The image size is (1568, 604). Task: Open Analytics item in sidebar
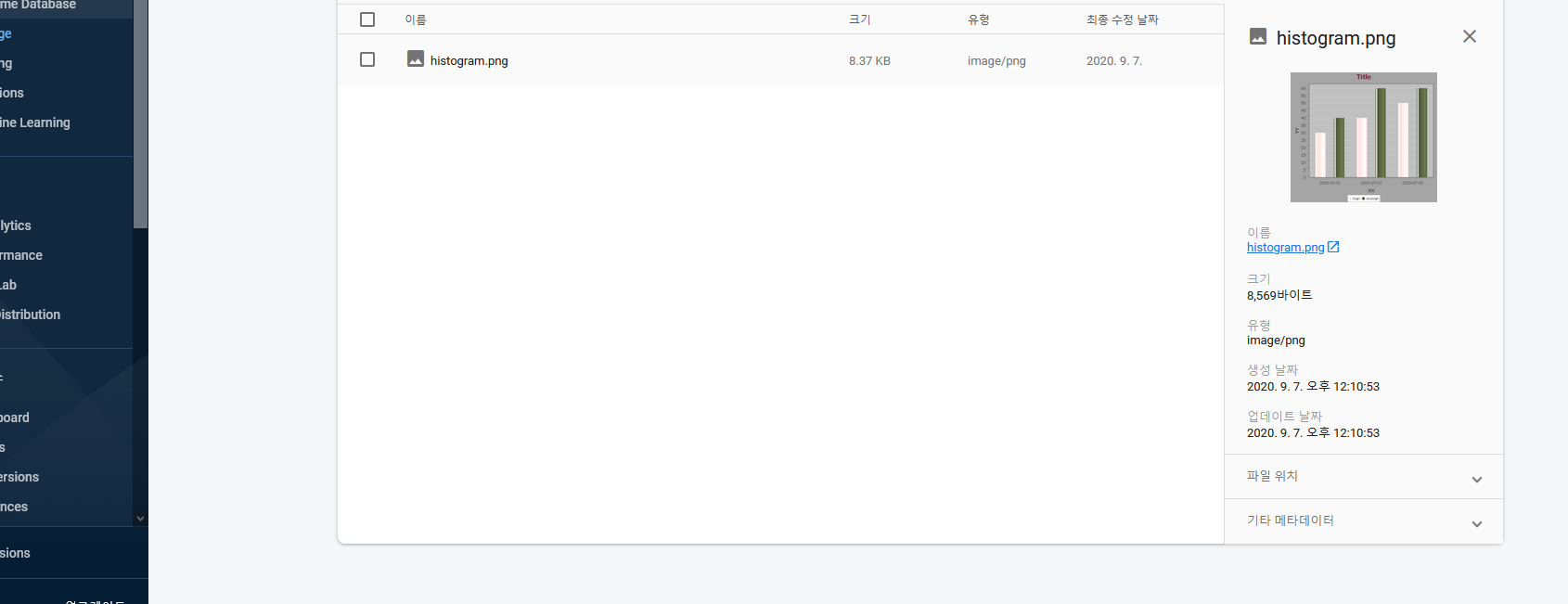coord(16,225)
